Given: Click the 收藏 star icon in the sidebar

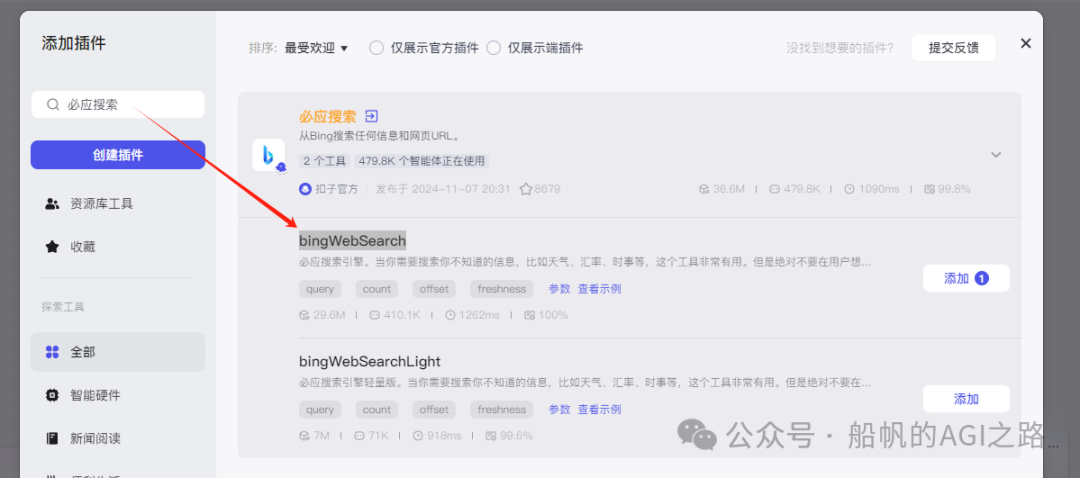Looking at the screenshot, I should 52,247.
